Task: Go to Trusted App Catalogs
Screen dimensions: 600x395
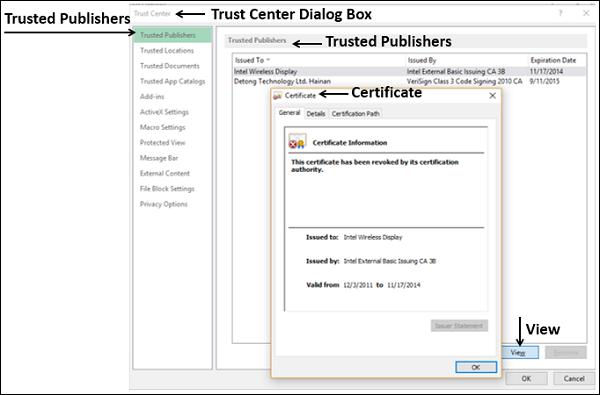Action: [x=173, y=81]
